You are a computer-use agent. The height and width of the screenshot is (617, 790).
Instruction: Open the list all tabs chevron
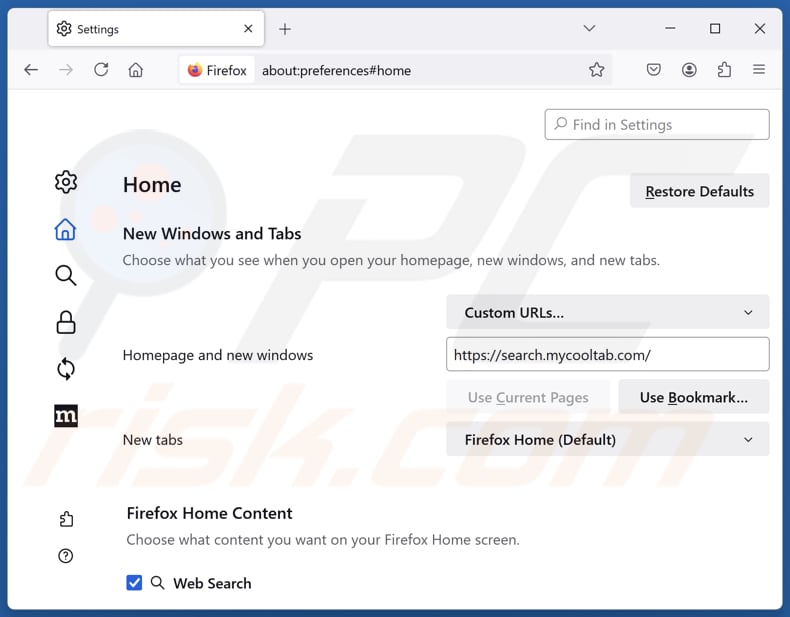pyautogui.click(x=589, y=28)
